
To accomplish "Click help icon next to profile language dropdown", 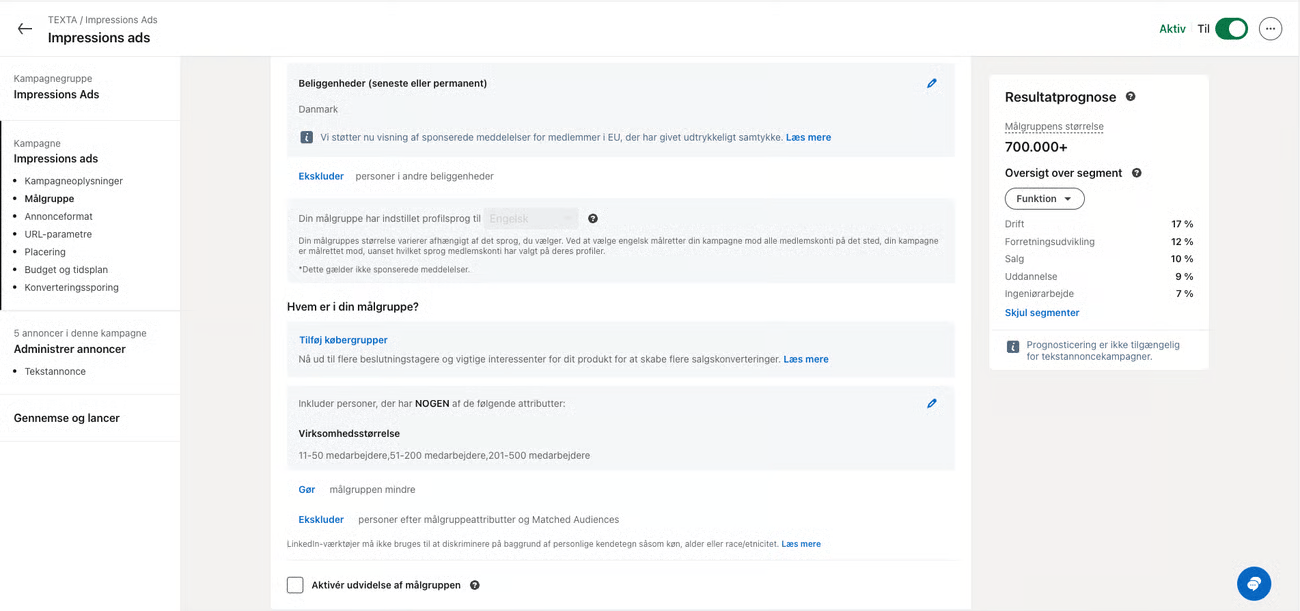I will [x=593, y=218].
